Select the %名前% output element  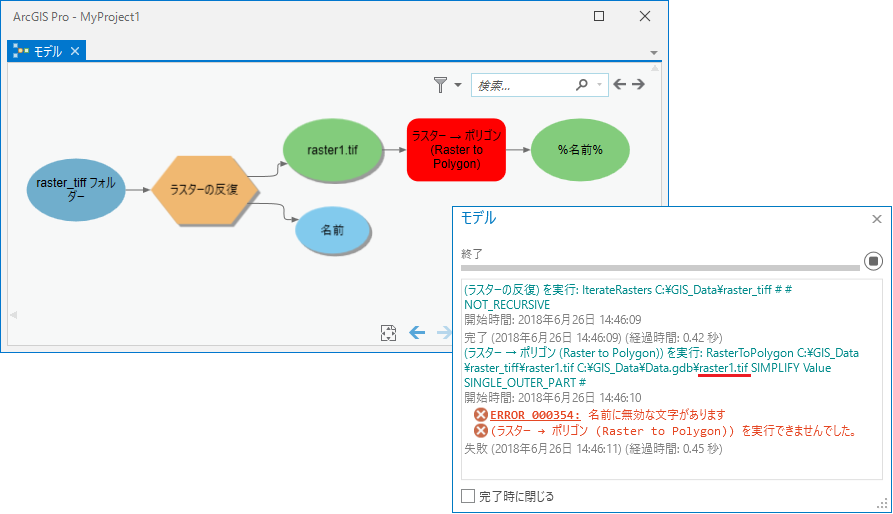coord(580,150)
